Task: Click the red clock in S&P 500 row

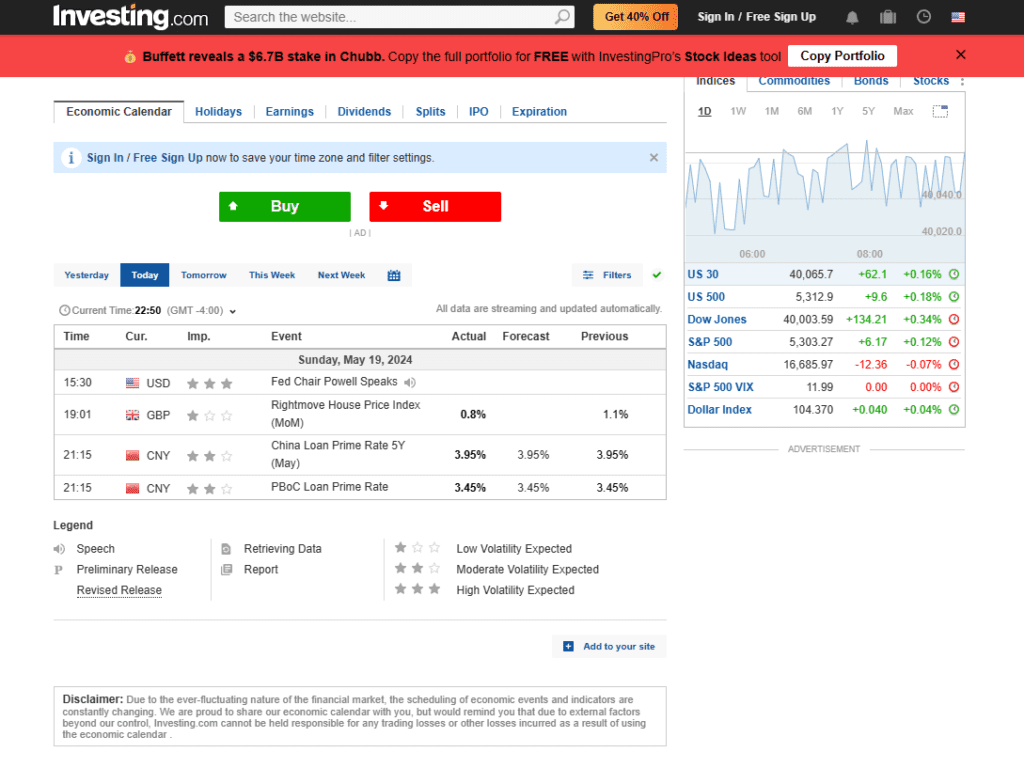Action: [x=953, y=342]
